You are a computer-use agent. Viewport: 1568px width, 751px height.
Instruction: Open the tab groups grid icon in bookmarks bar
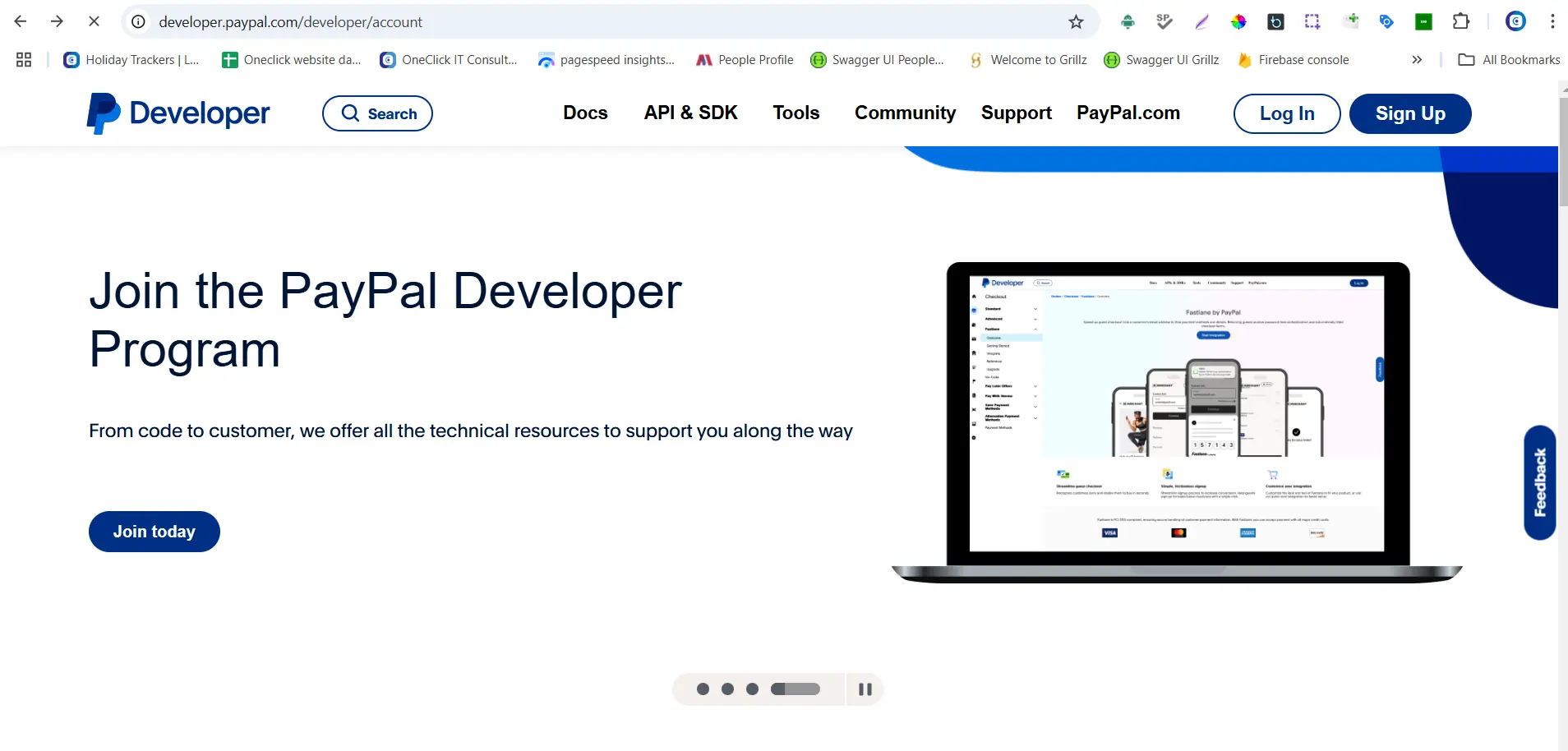click(24, 60)
